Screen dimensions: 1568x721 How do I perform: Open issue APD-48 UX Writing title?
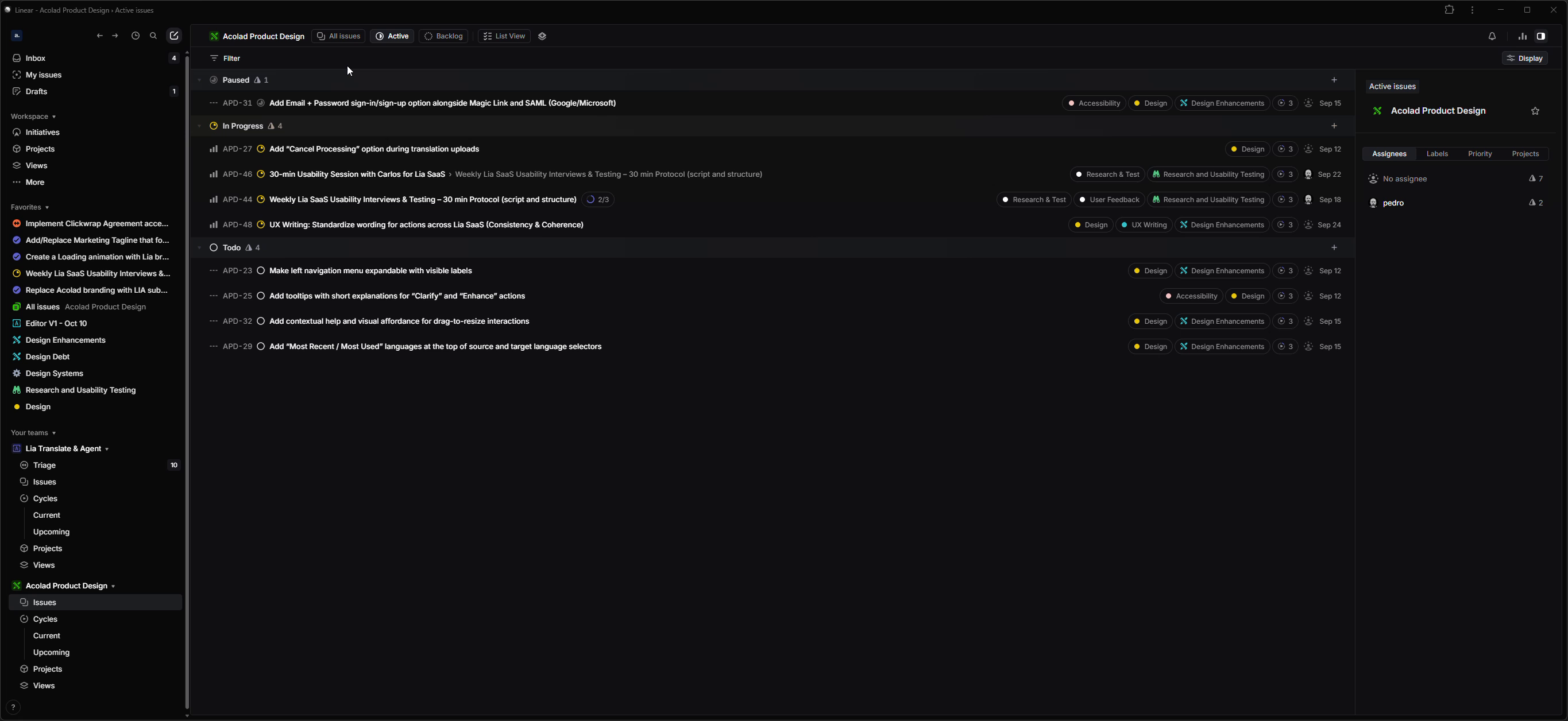pos(426,225)
